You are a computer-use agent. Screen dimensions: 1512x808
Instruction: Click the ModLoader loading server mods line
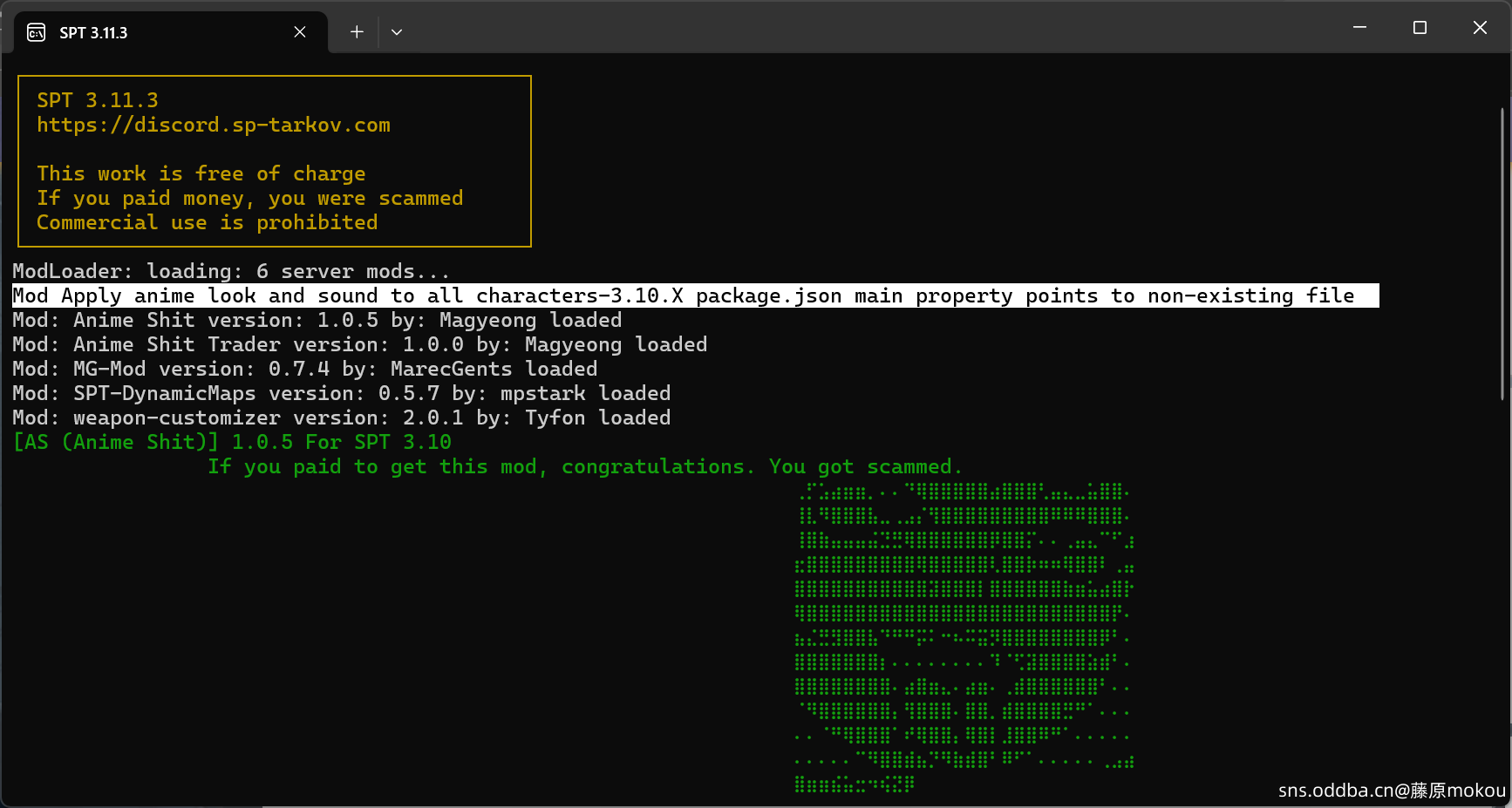coord(231,271)
